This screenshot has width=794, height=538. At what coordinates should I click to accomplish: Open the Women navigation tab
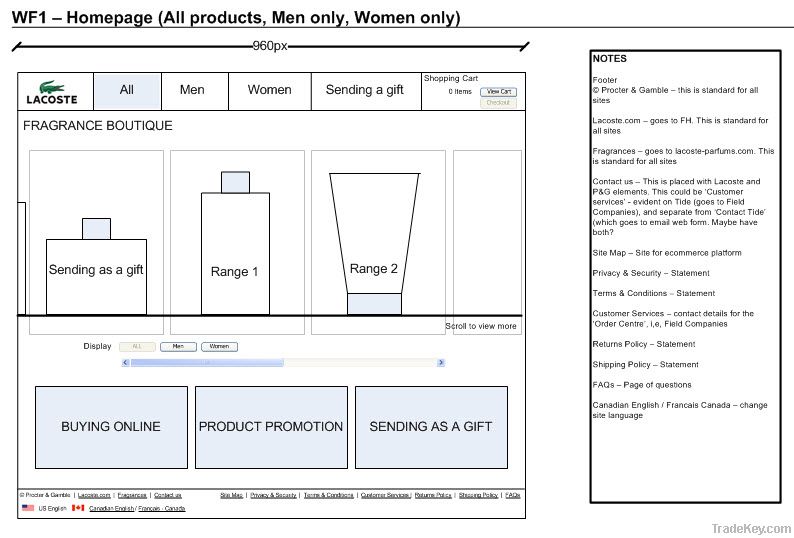270,91
